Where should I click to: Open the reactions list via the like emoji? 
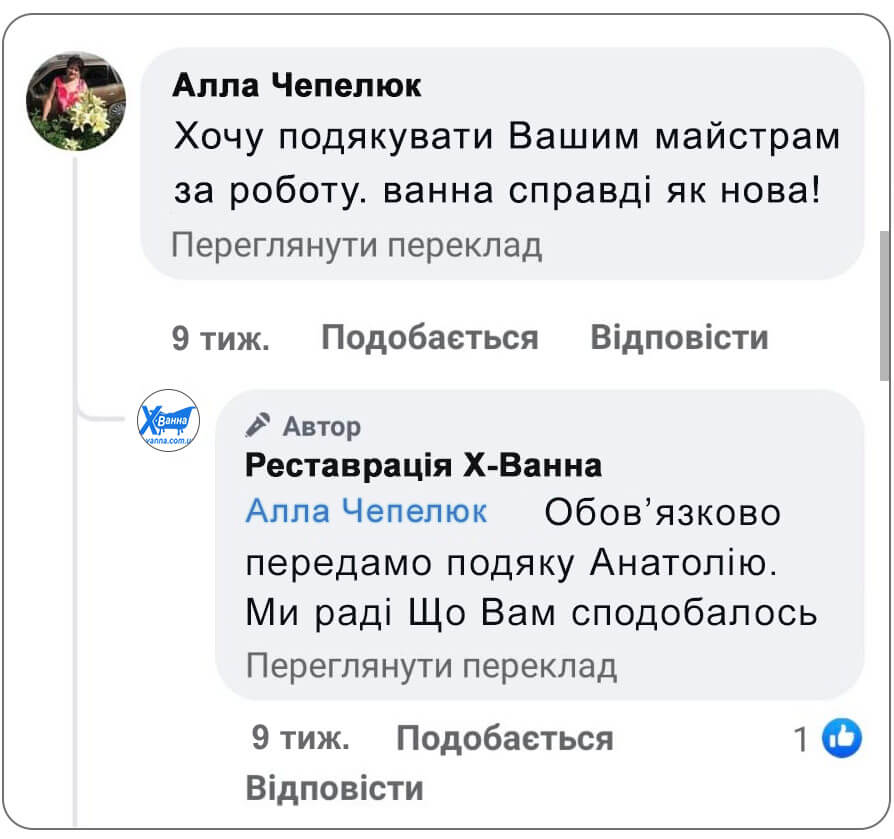(x=842, y=737)
